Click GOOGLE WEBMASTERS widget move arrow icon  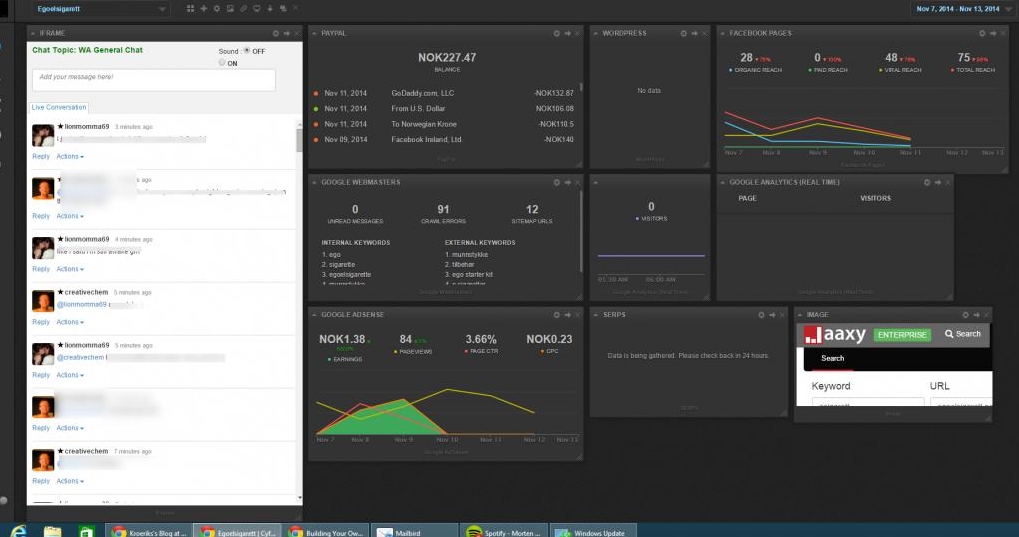(567, 183)
